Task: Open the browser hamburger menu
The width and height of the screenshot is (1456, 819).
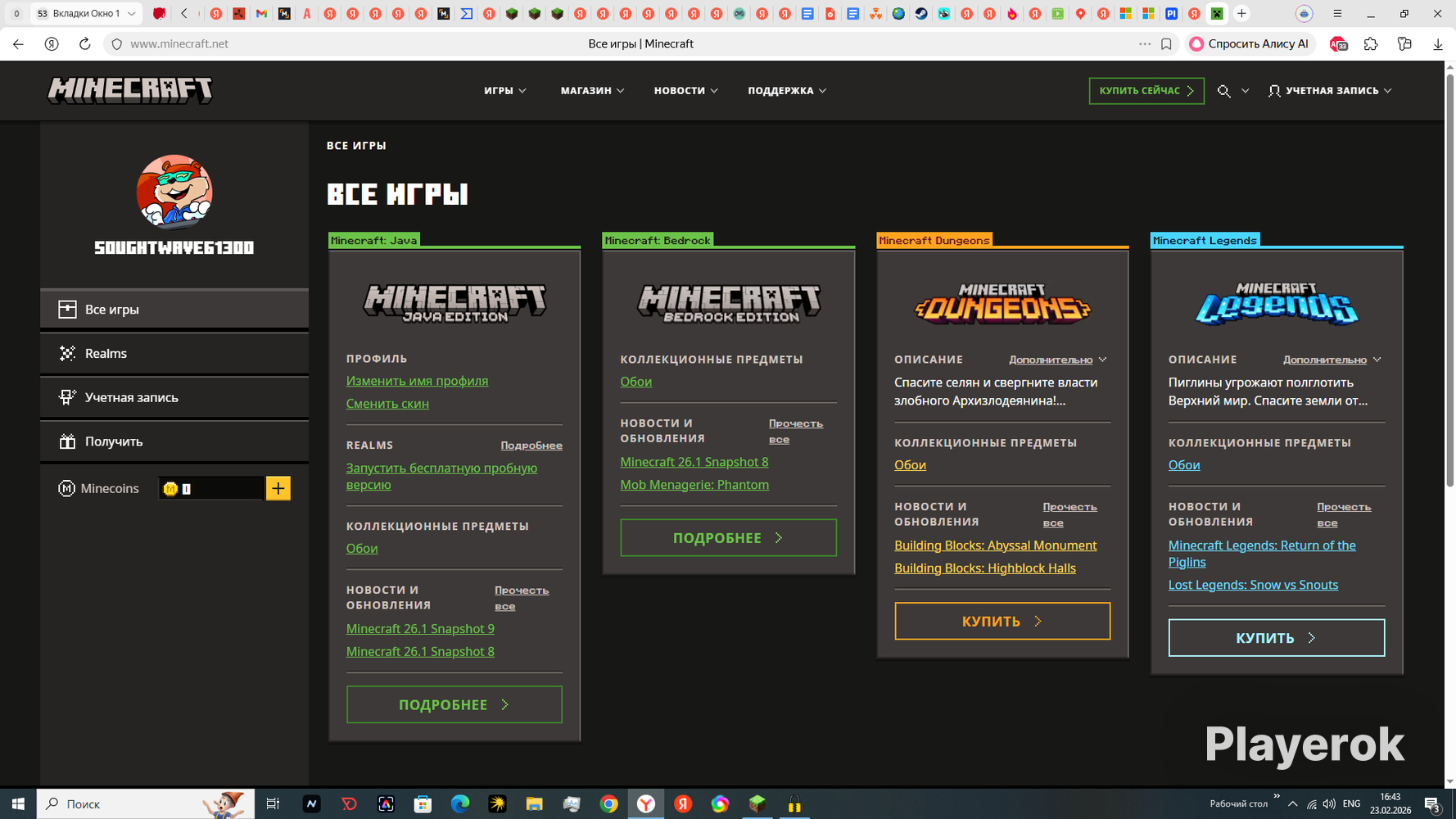Action: (1337, 13)
